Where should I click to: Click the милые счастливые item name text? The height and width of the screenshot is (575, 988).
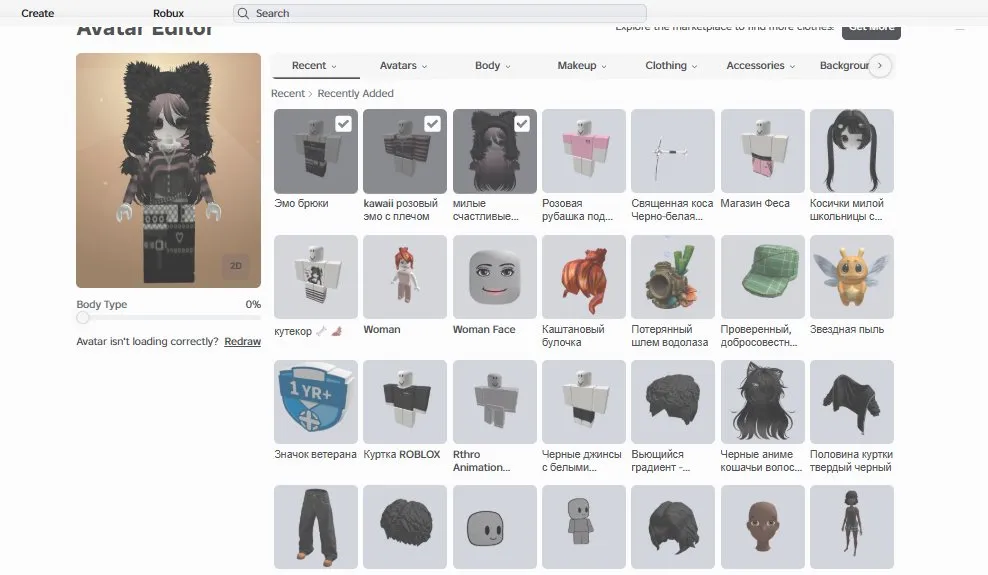coord(486,210)
